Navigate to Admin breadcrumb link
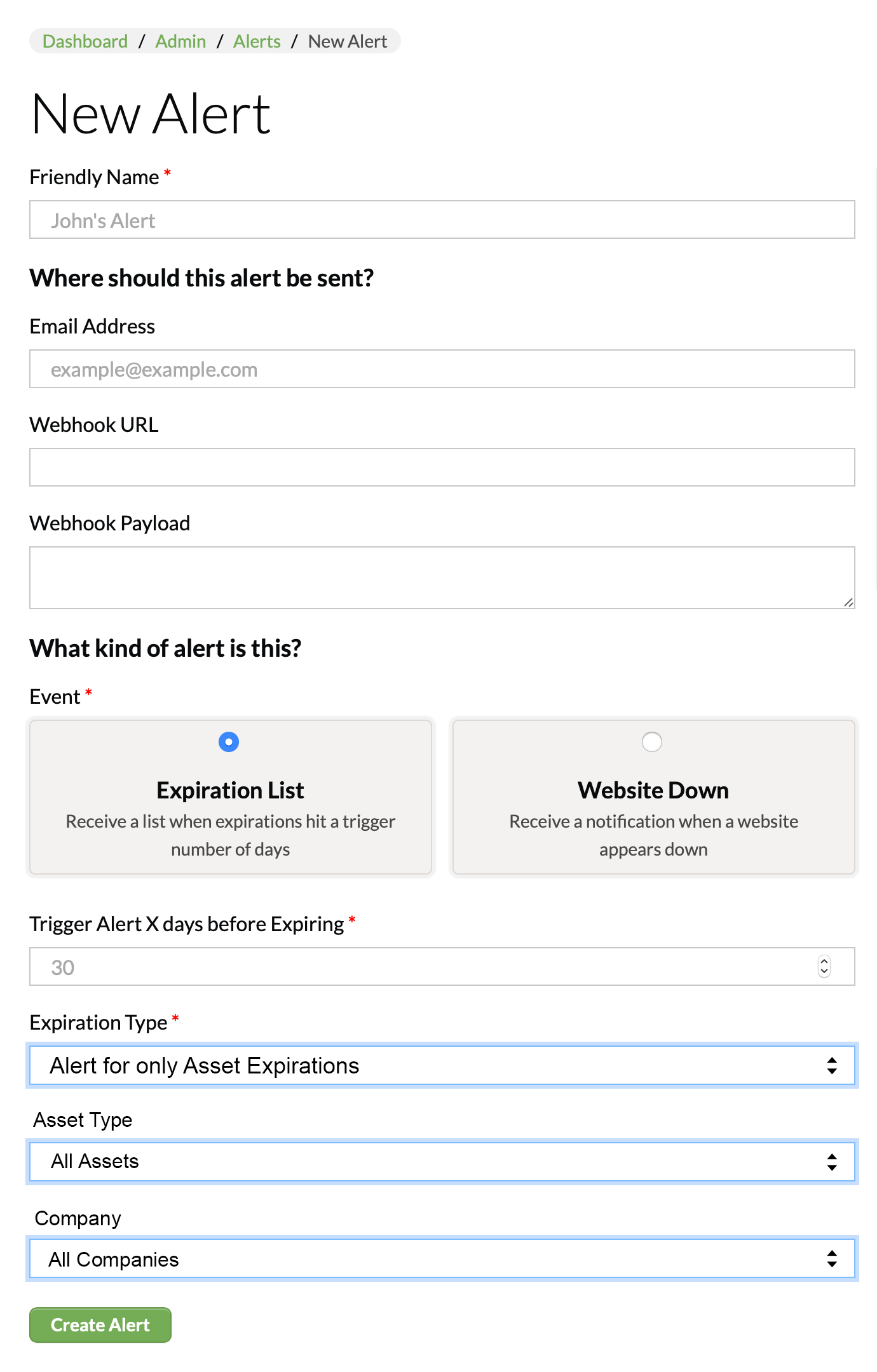The width and height of the screenshot is (877, 1372). [181, 41]
